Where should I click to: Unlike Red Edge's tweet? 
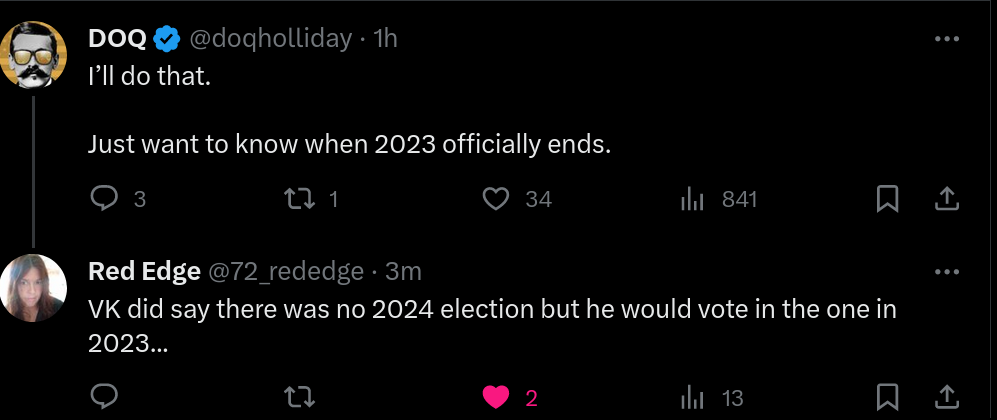[x=497, y=397]
